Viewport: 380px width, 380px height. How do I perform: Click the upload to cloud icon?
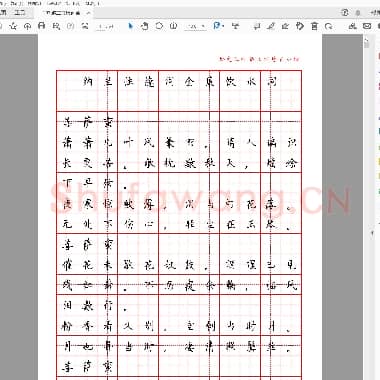pos(28,26)
